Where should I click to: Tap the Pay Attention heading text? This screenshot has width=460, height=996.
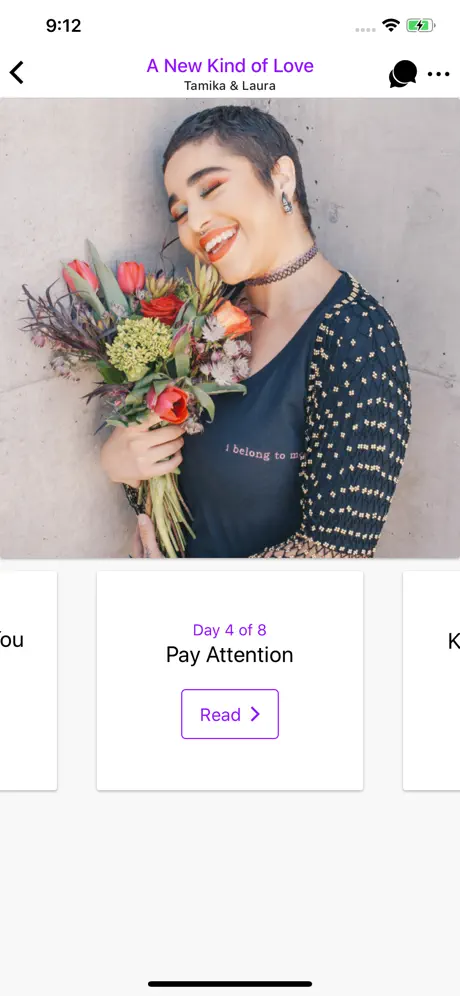point(230,655)
